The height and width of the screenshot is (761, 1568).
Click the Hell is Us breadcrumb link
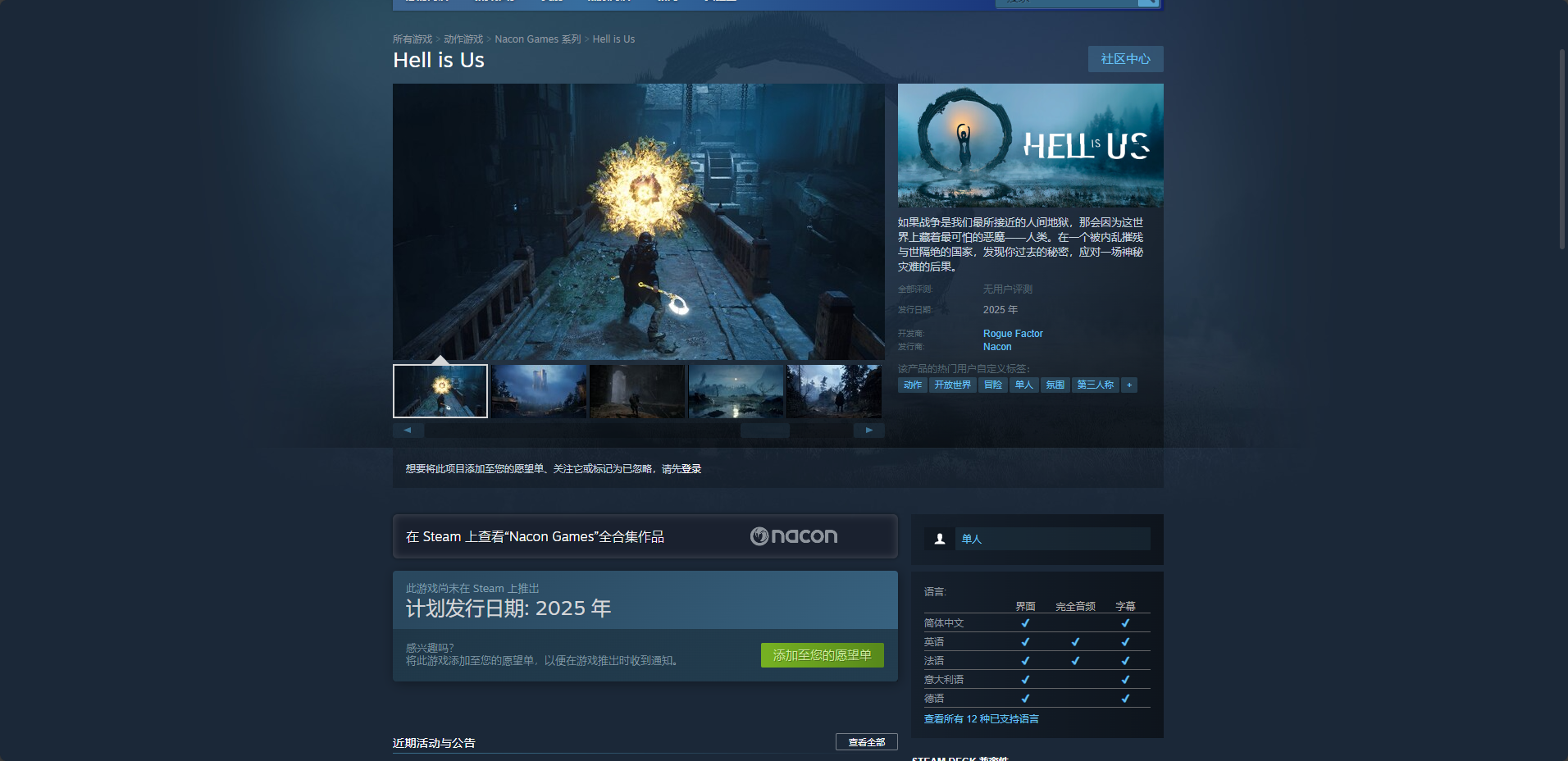pyautogui.click(x=613, y=39)
